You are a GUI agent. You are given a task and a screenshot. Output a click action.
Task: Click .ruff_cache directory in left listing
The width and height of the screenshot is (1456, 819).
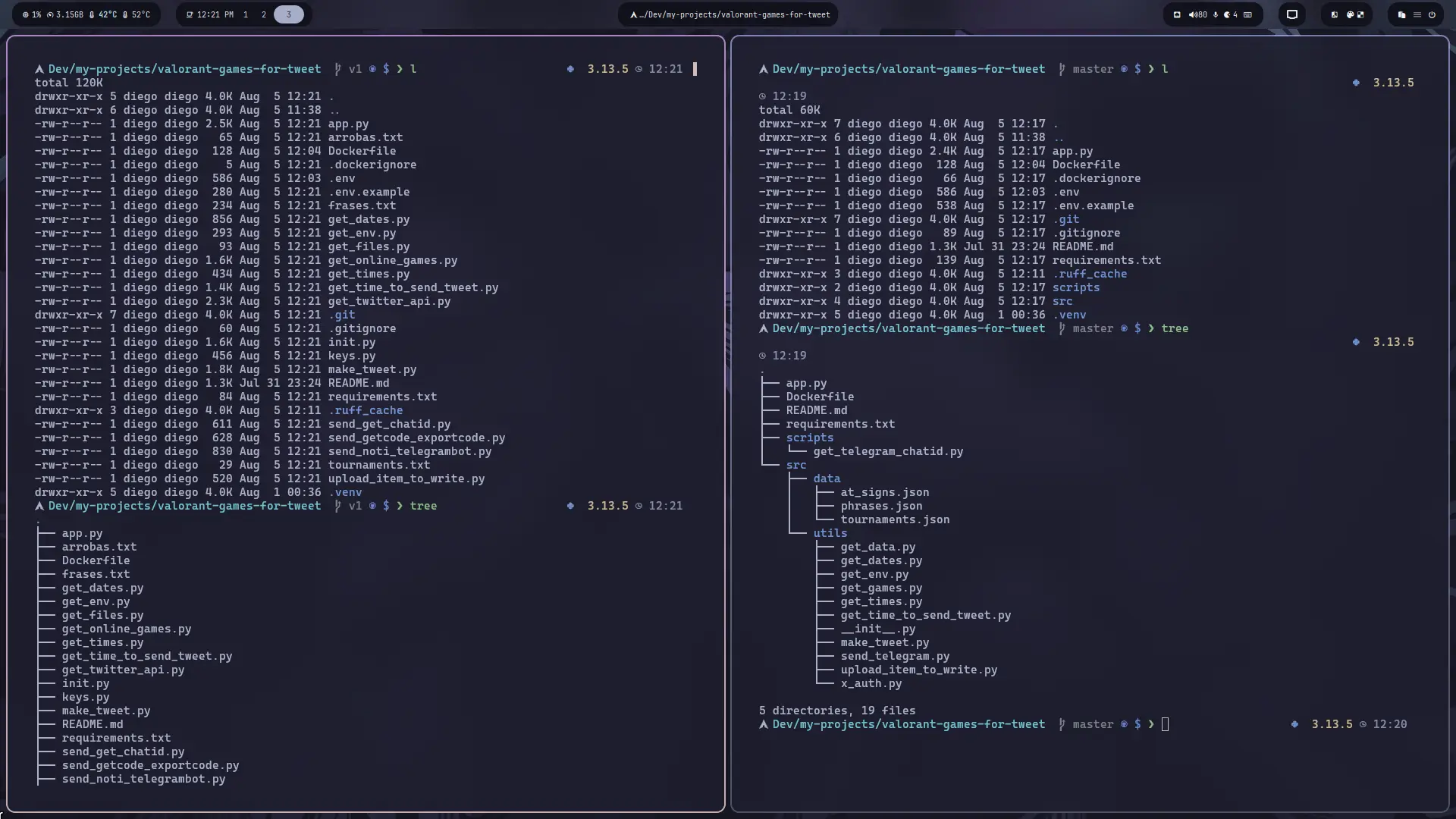(x=366, y=410)
